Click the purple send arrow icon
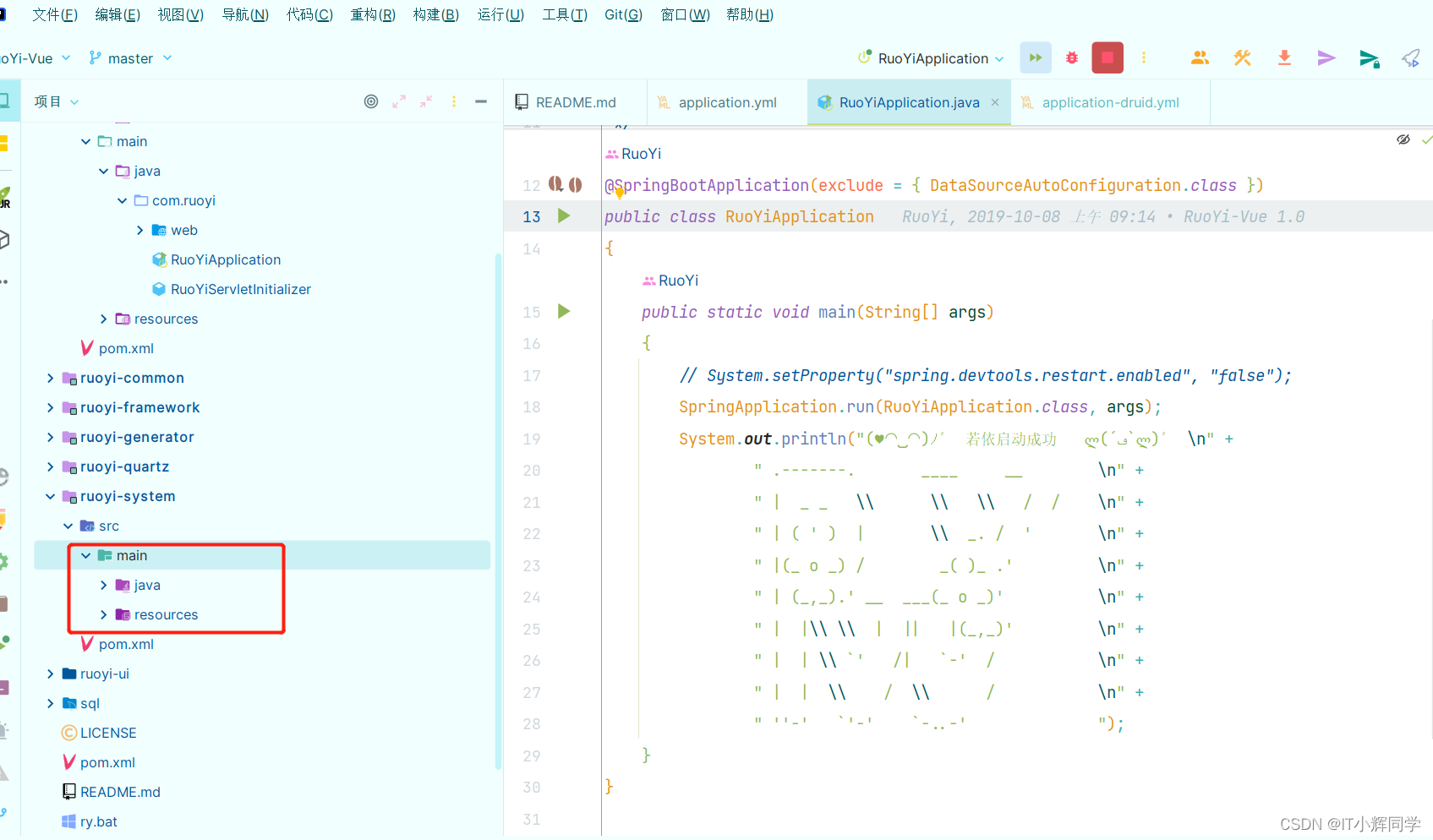The image size is (1433, 840). (1326, 57)
